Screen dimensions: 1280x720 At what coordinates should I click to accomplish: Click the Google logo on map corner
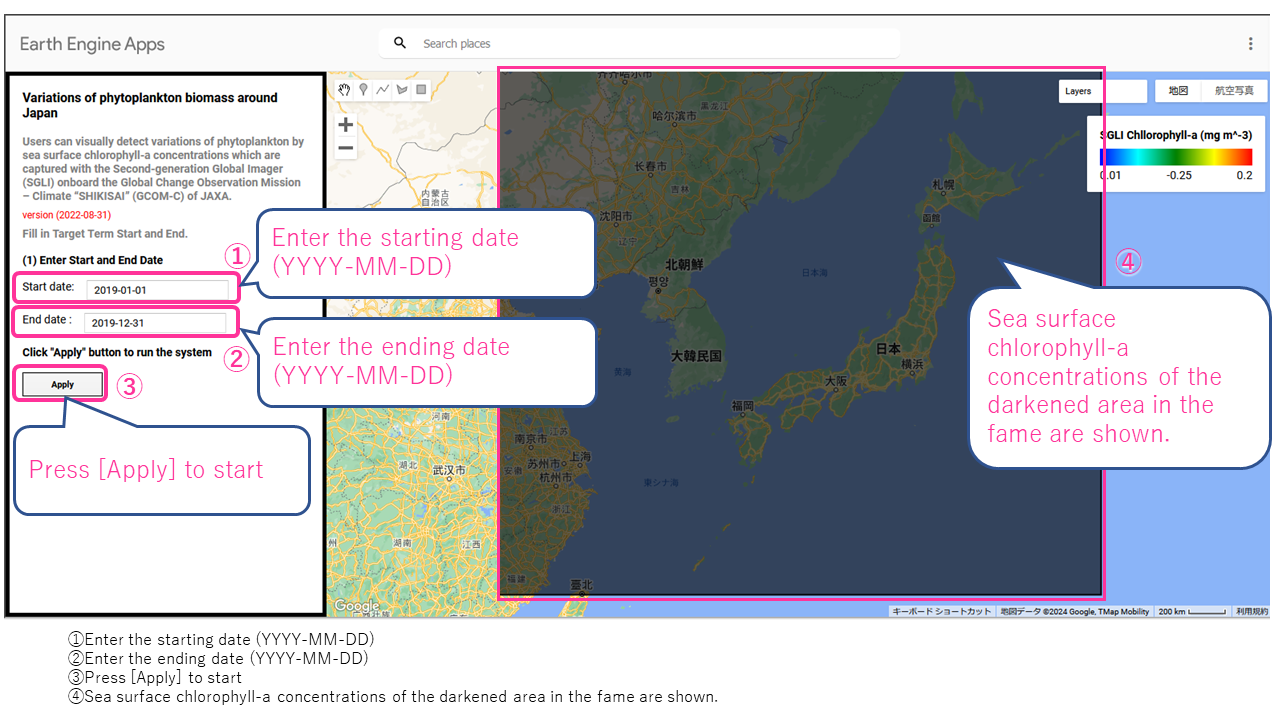click(356, 605)
